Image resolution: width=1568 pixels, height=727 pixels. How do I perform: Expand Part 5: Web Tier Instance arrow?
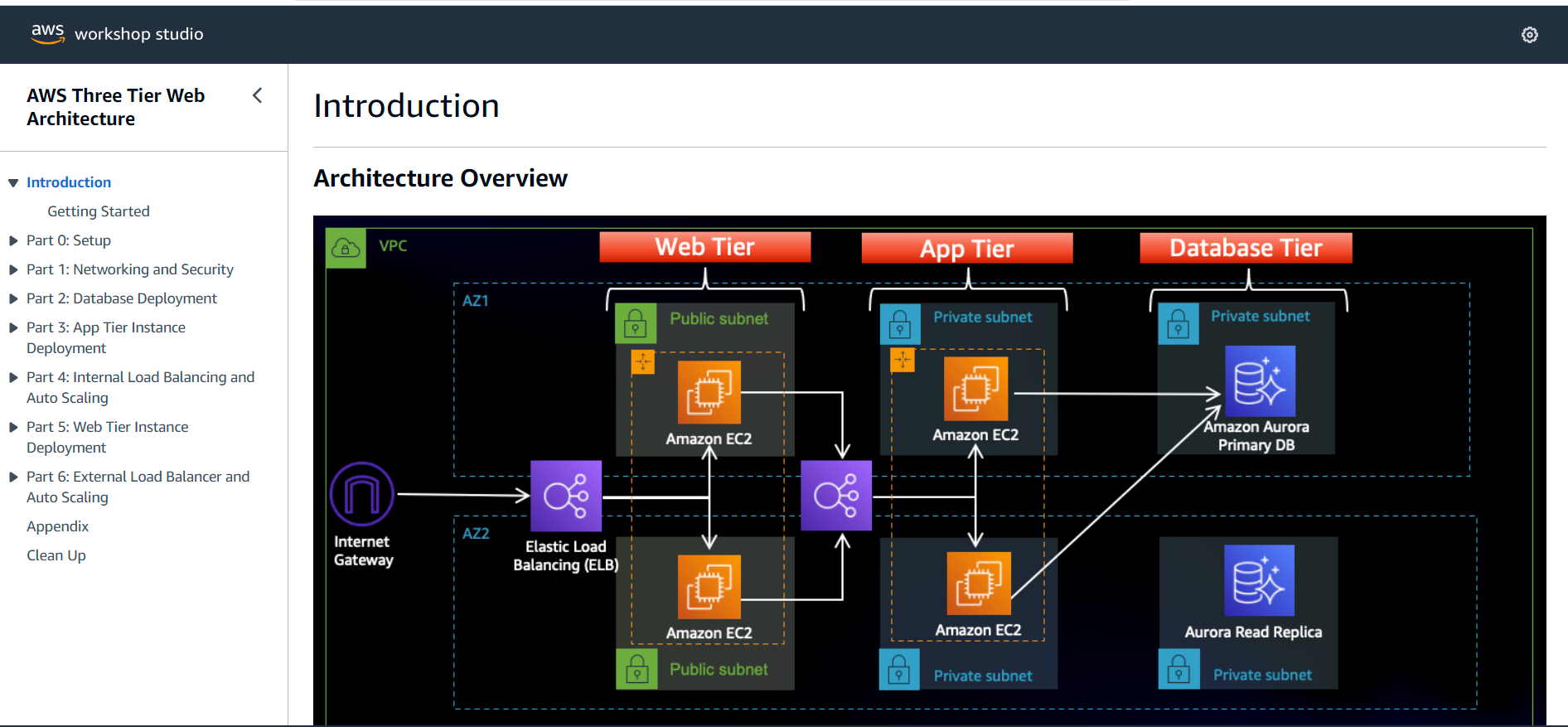[x=13, y=427]
